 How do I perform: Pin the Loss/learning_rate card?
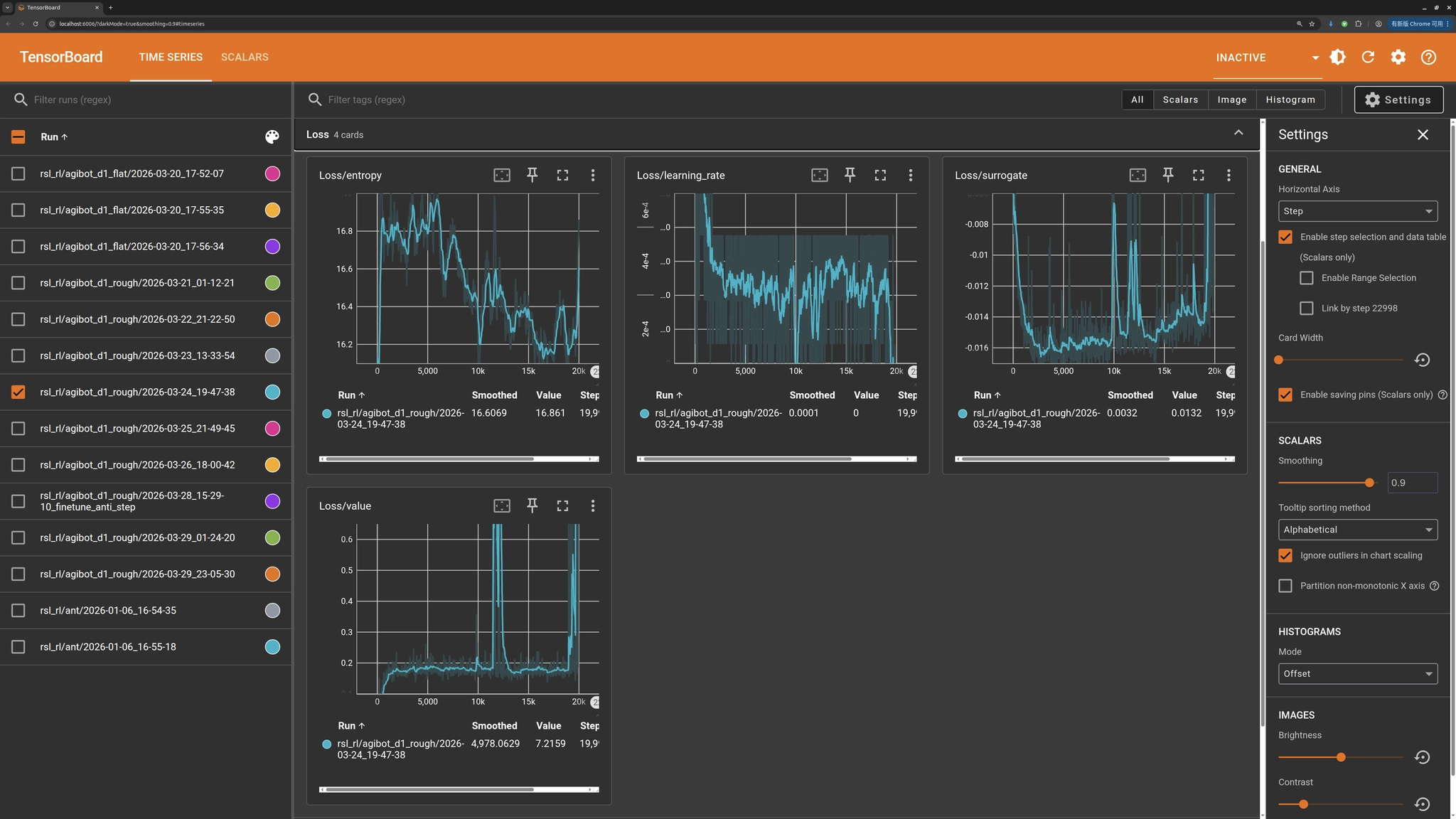point(850,175)
